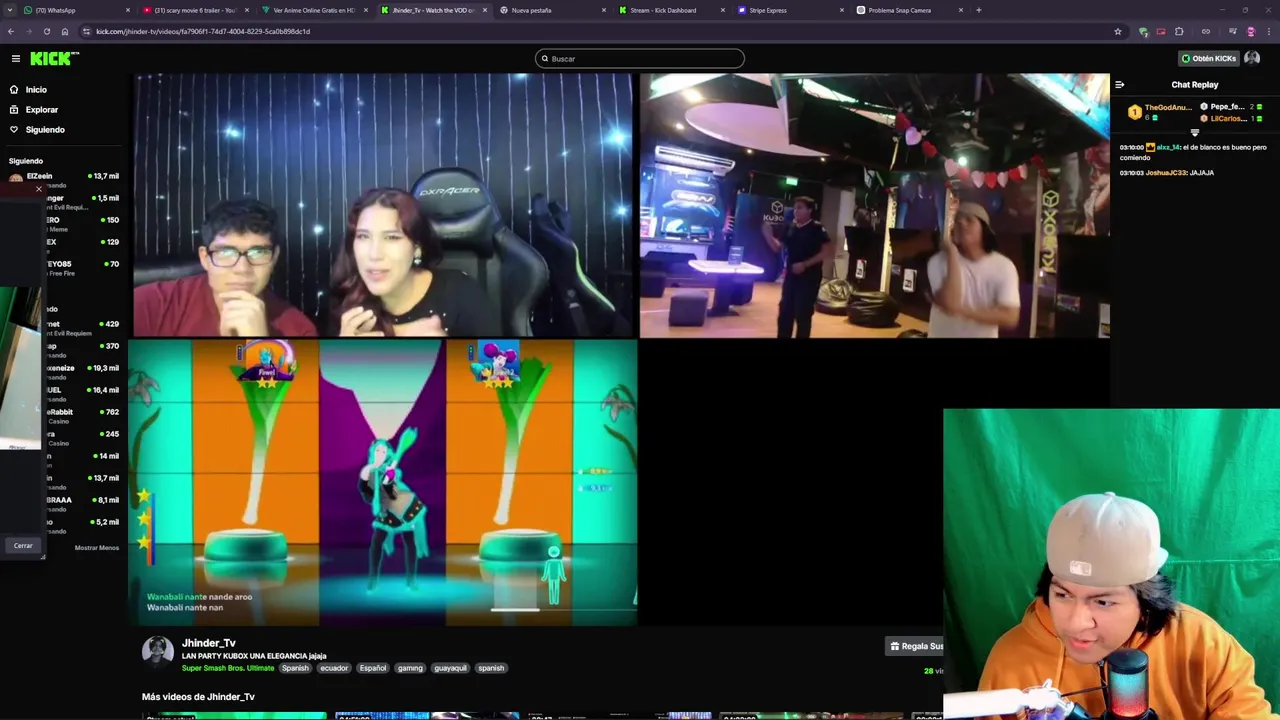
Task: Click the Cerrar button on the popup
Action: [x=23, y=546]
